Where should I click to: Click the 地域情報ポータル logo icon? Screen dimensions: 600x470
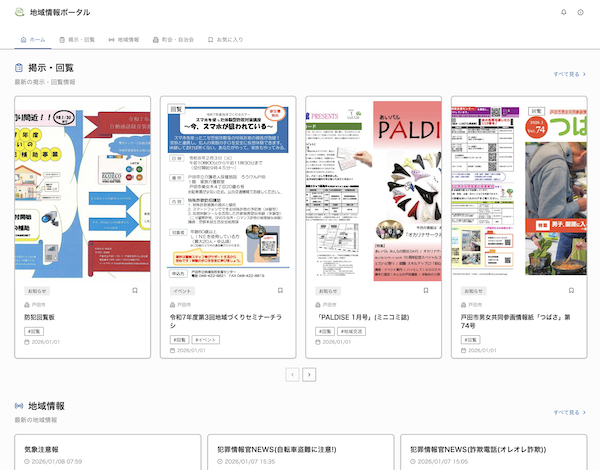19,12
